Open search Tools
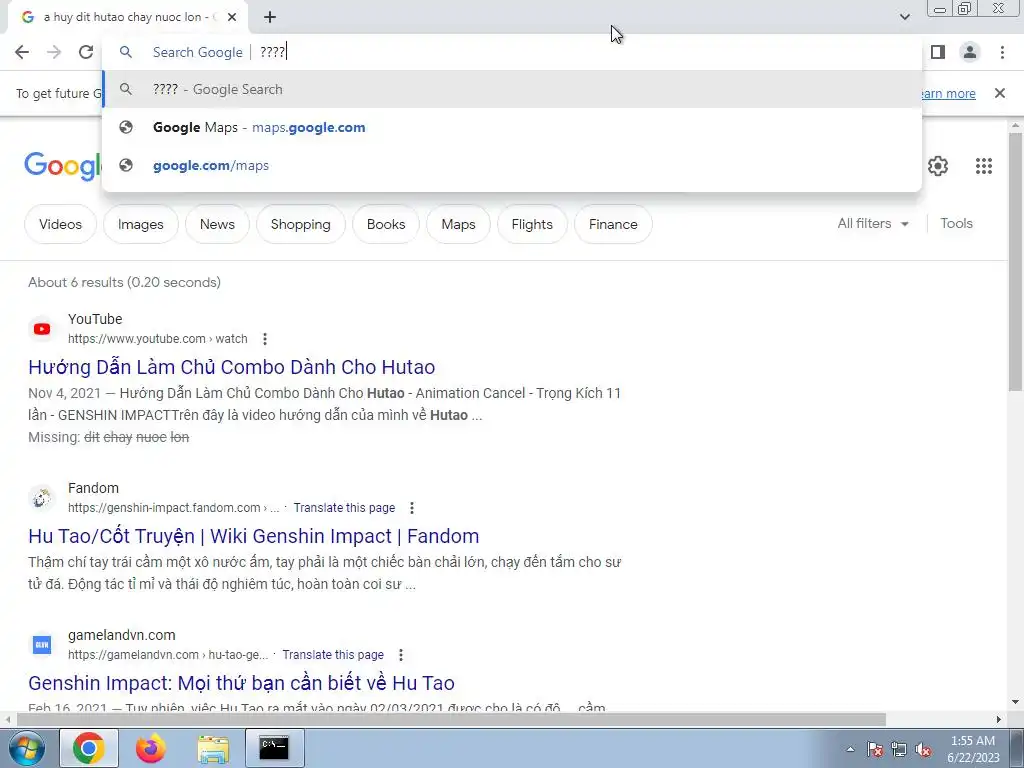Image resolution: width=1024 pixels, height=768 pixels. [x=956, y=223]
